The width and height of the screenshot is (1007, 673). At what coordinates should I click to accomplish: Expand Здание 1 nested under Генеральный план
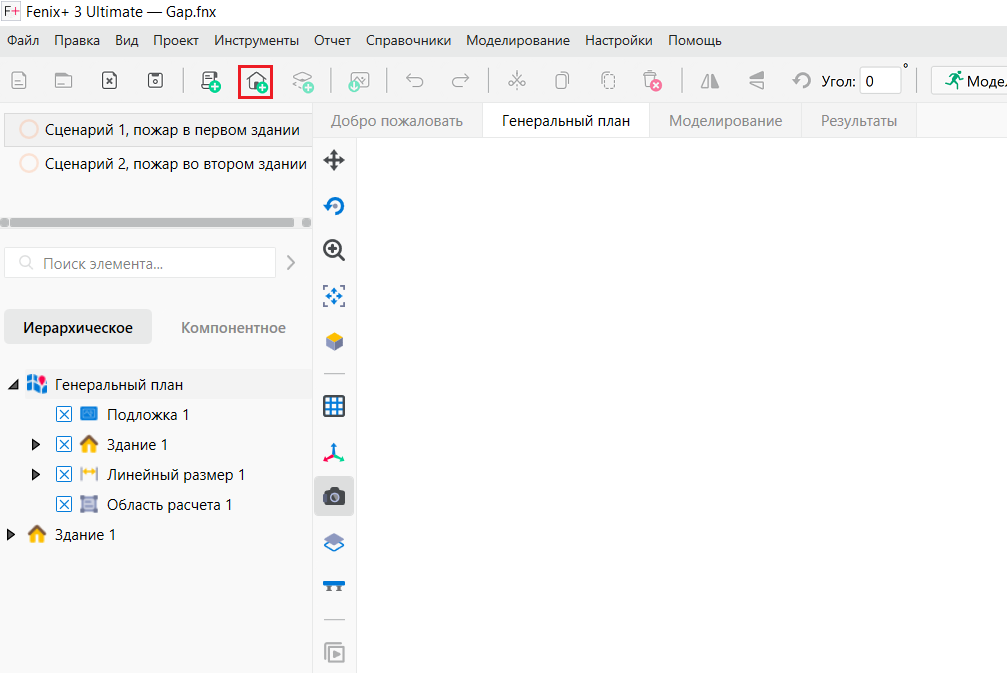click(36, 444)
